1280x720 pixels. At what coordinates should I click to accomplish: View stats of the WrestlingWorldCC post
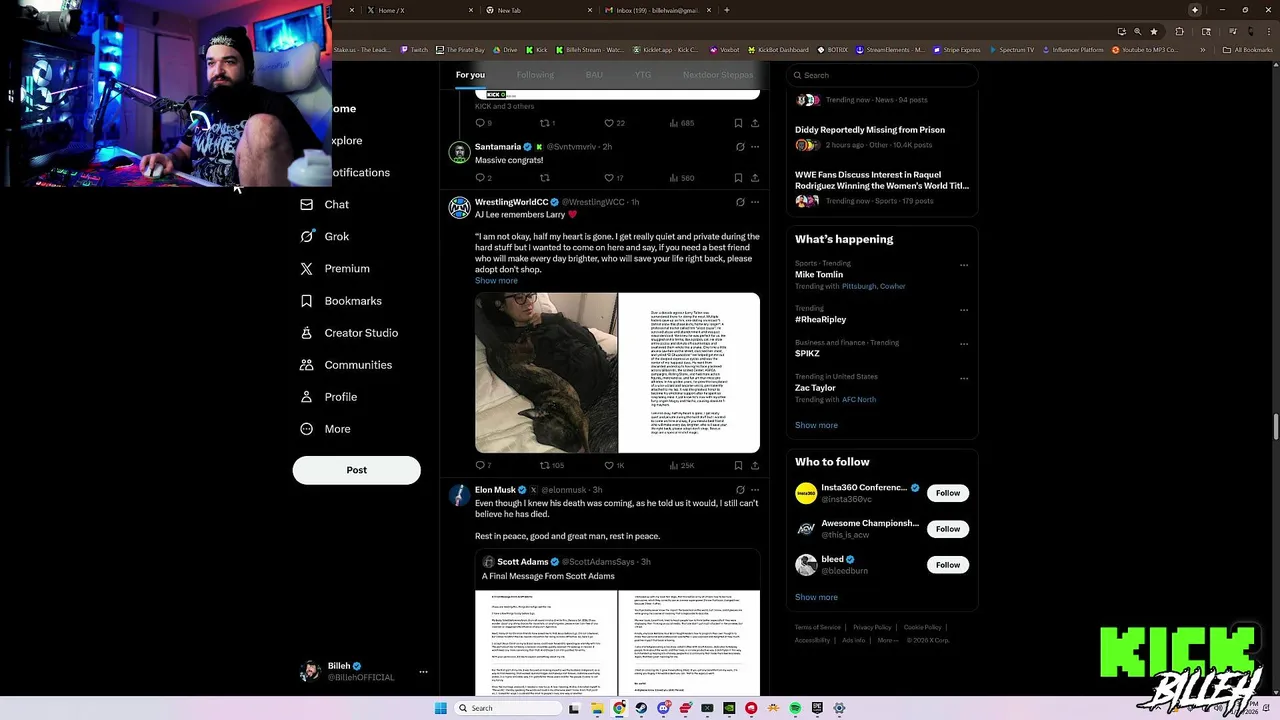click(681, 465)
